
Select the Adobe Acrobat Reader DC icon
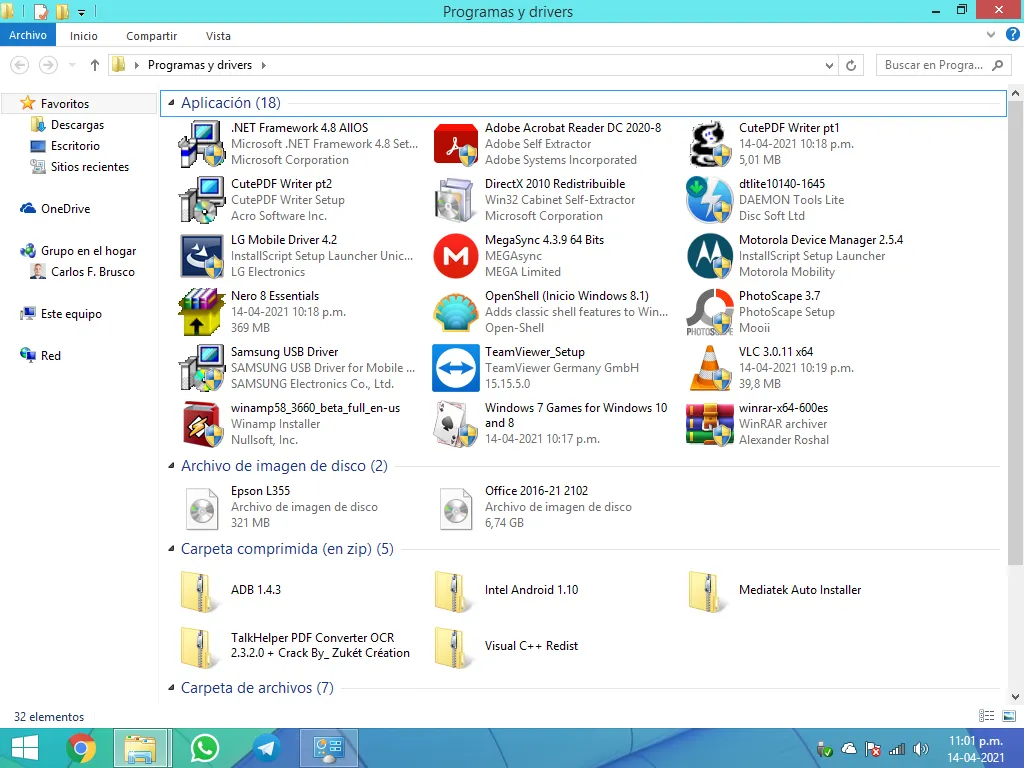click(456, 144)
